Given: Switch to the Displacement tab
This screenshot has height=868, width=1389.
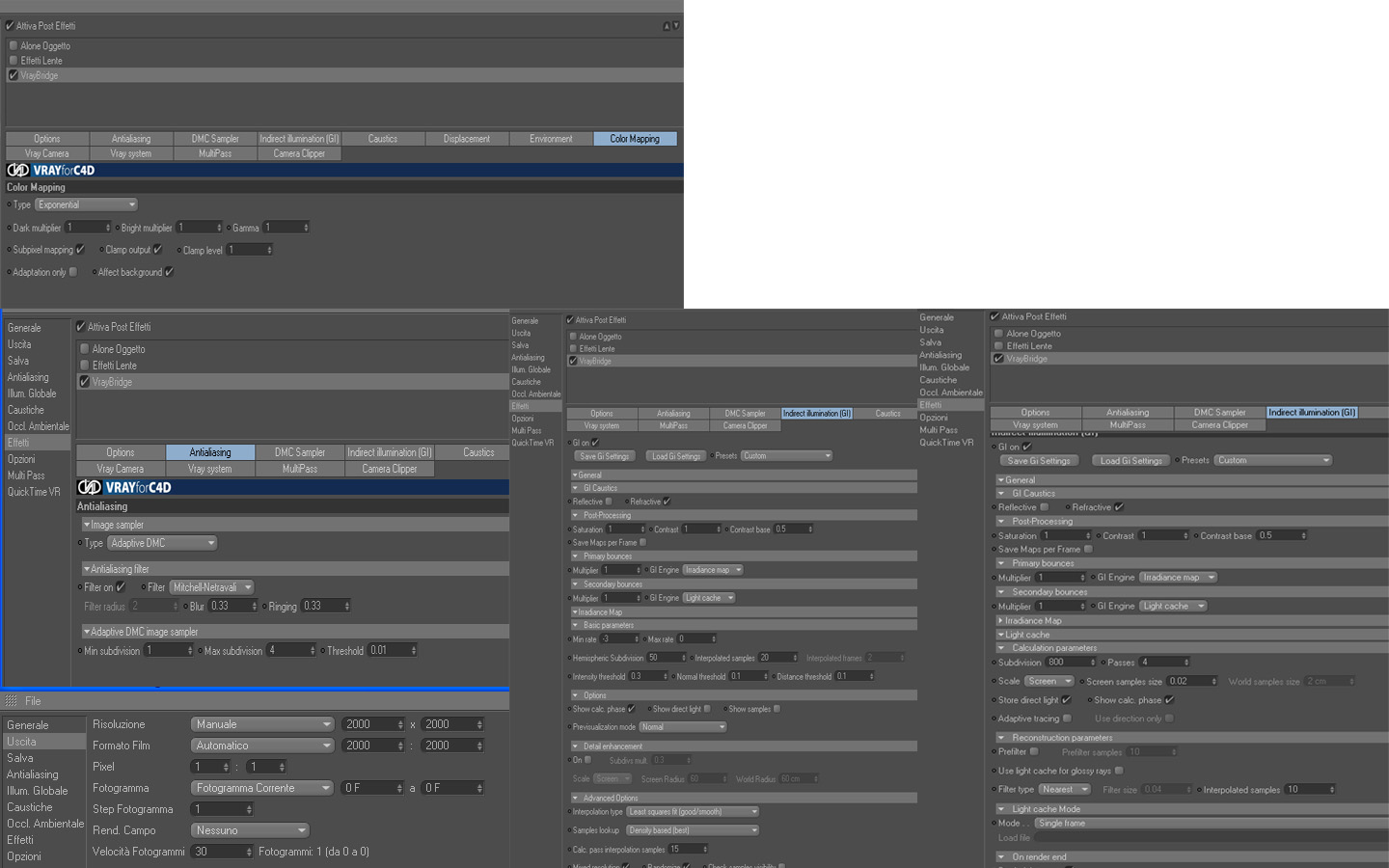Looking at the screenshot, I should [x=467, y=139].
